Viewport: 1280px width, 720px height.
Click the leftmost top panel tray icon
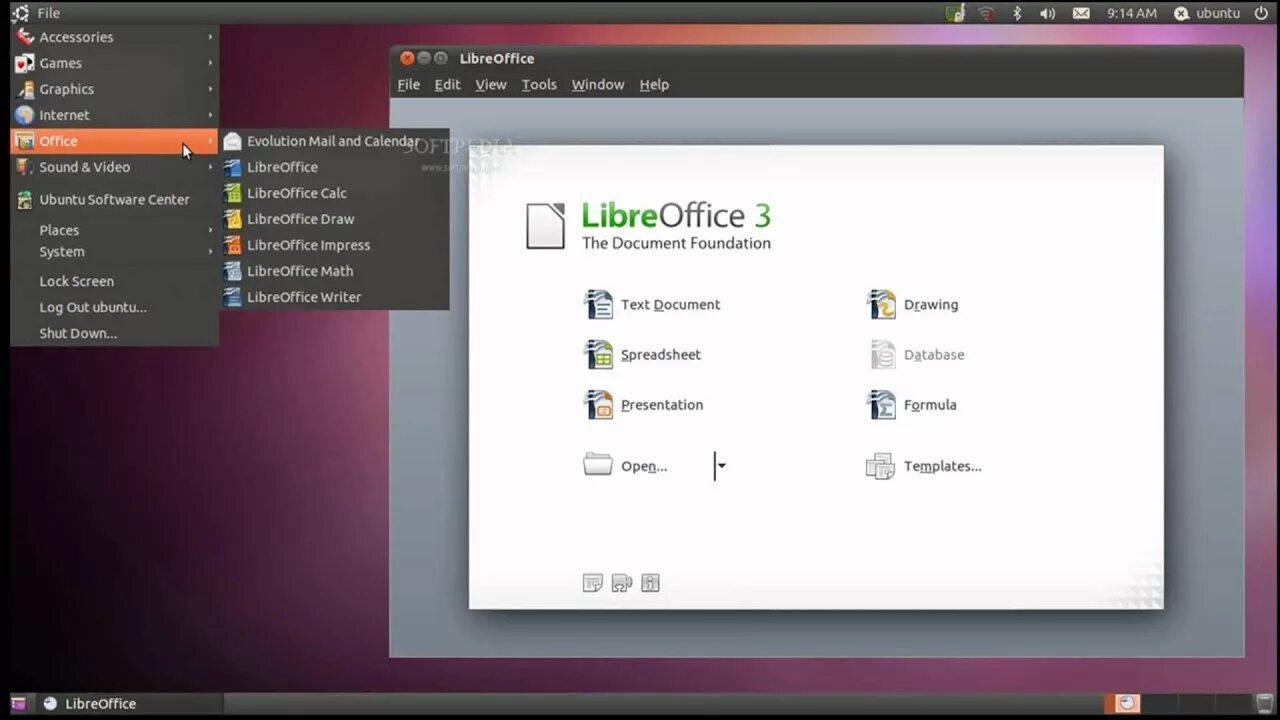click(x=955, y=13)
